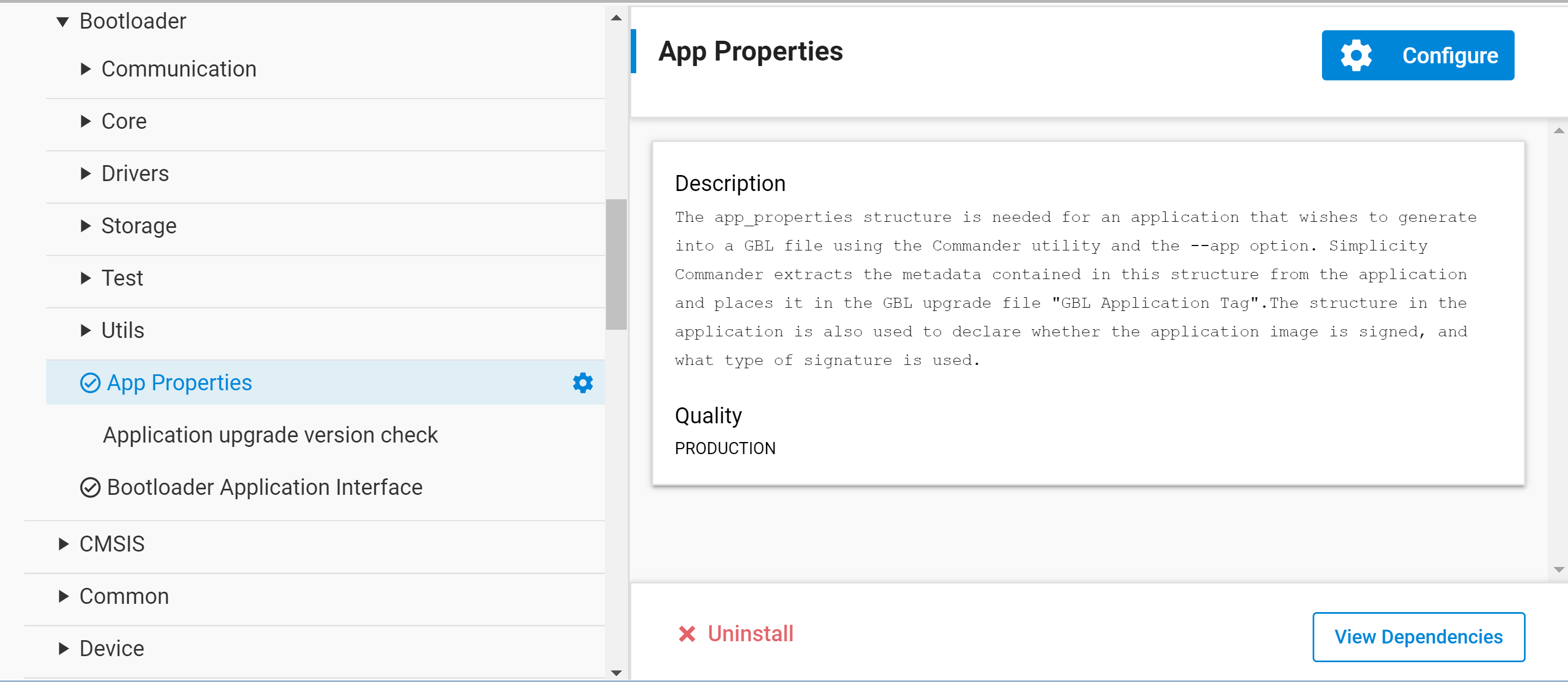The image size is (1568, 682).
Task: Click View Dependencies
Action: click(x=1418, y=636)
